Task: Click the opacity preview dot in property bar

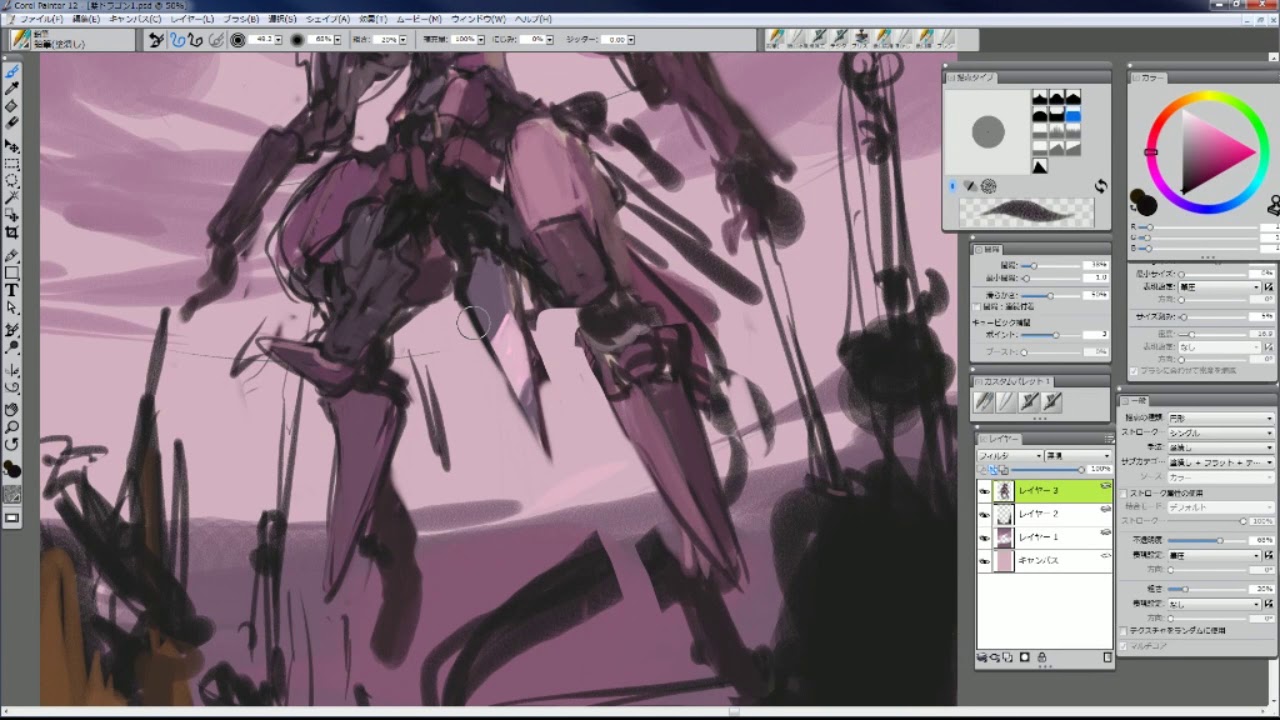Action: coord(297,40)
